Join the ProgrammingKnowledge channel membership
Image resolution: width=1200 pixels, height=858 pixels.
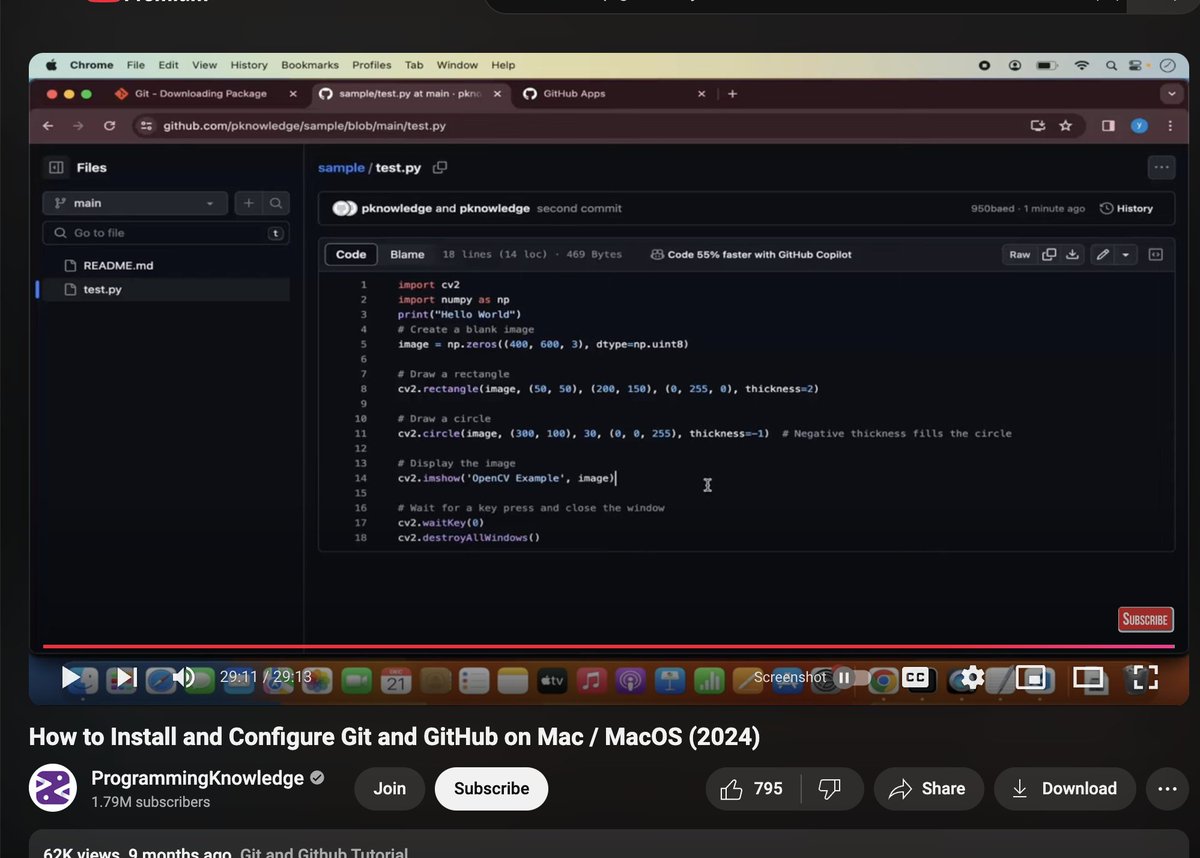[389, 789]
